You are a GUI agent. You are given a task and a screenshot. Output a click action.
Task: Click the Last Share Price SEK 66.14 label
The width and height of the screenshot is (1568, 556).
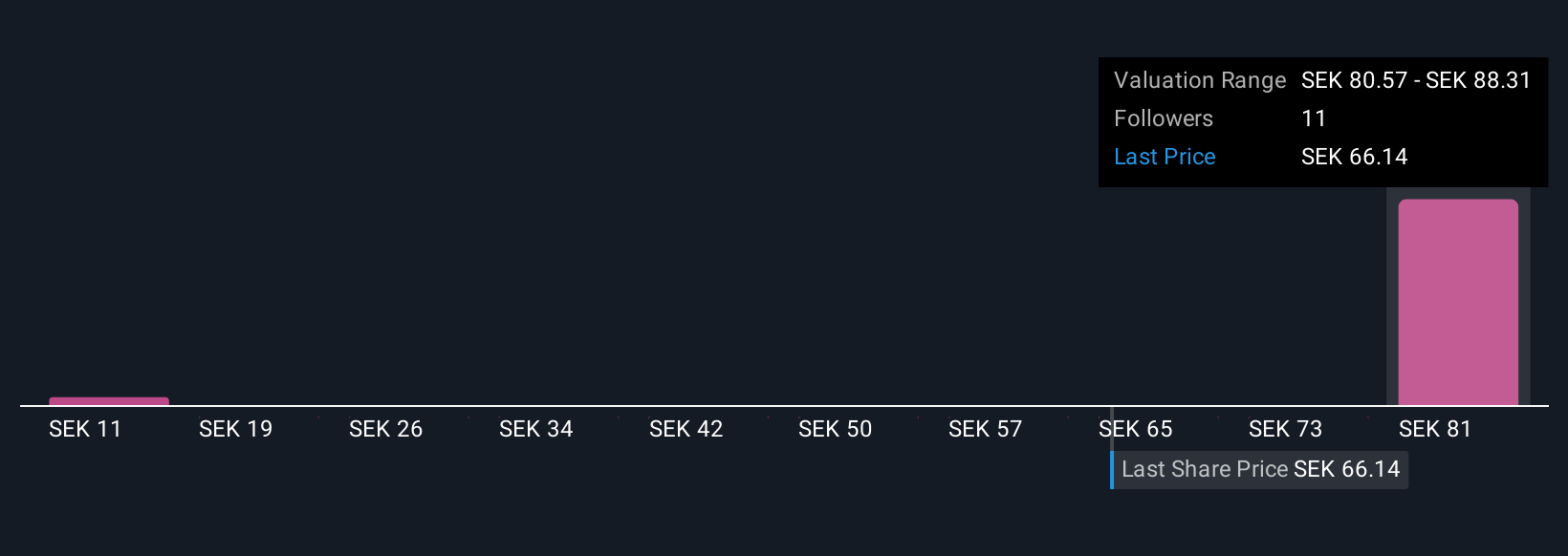pyautogui.click(x=1260, y=469)
